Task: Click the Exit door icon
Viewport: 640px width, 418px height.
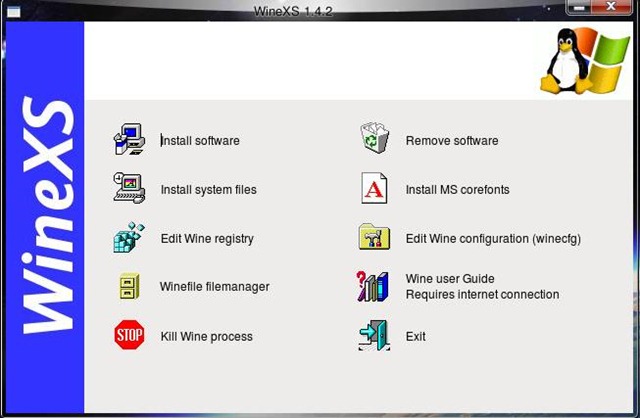Action: tap(374, 336)
